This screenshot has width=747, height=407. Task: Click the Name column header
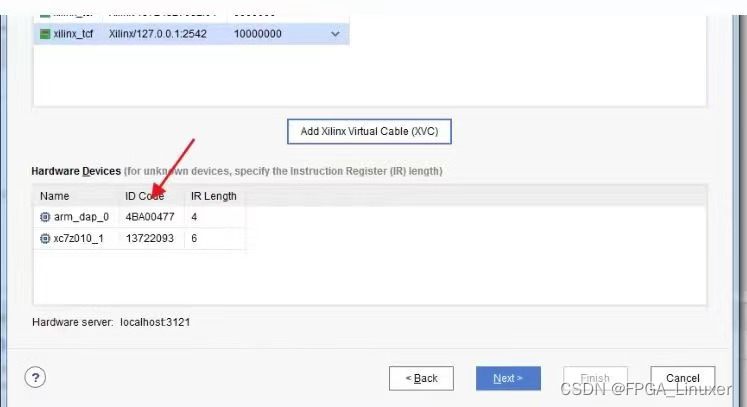pyautogui.click(x=54, y=196)
